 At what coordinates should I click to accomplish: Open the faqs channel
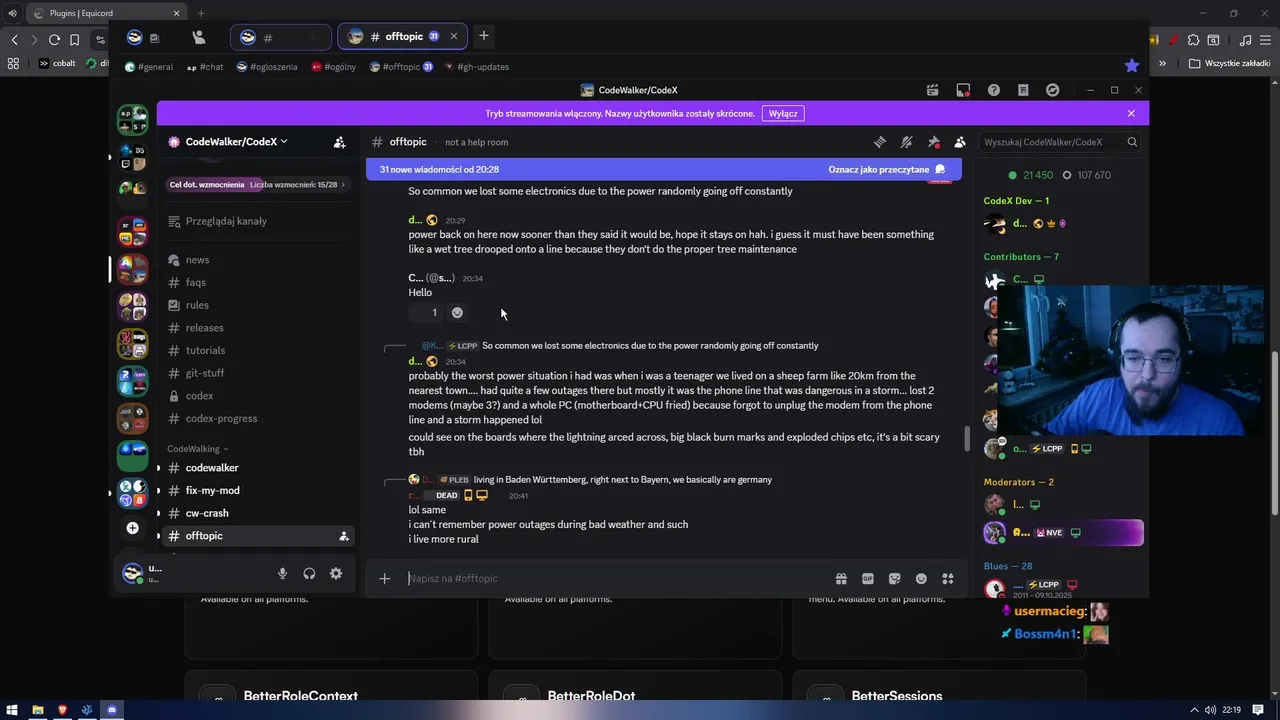256,282
